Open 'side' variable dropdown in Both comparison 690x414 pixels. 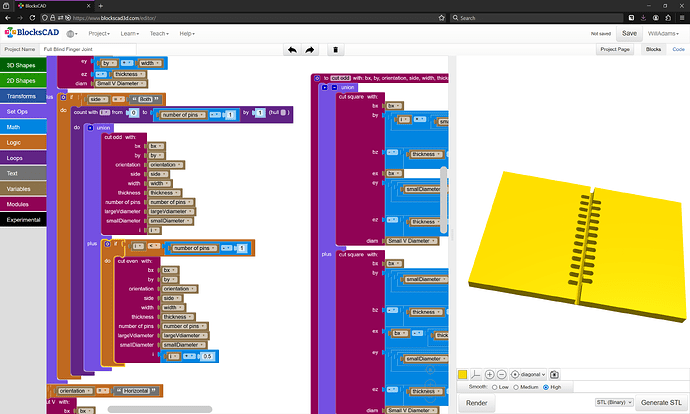(x=98, y=99)
